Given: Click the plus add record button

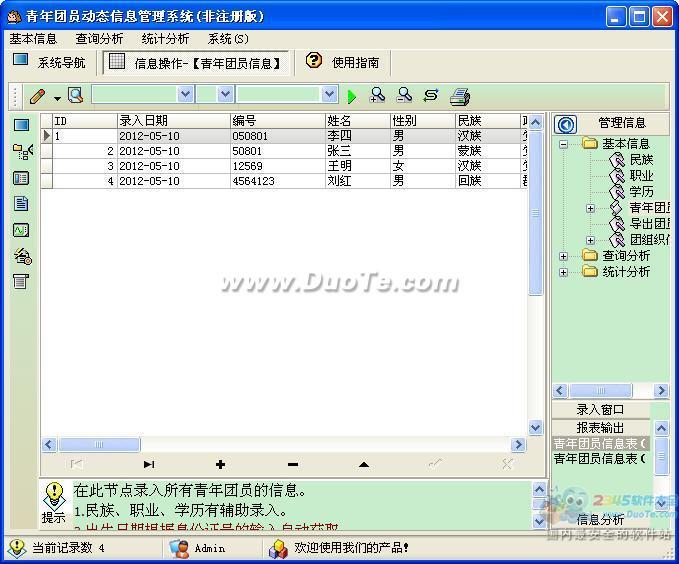Looking at the screenshot, I should 220,464.
